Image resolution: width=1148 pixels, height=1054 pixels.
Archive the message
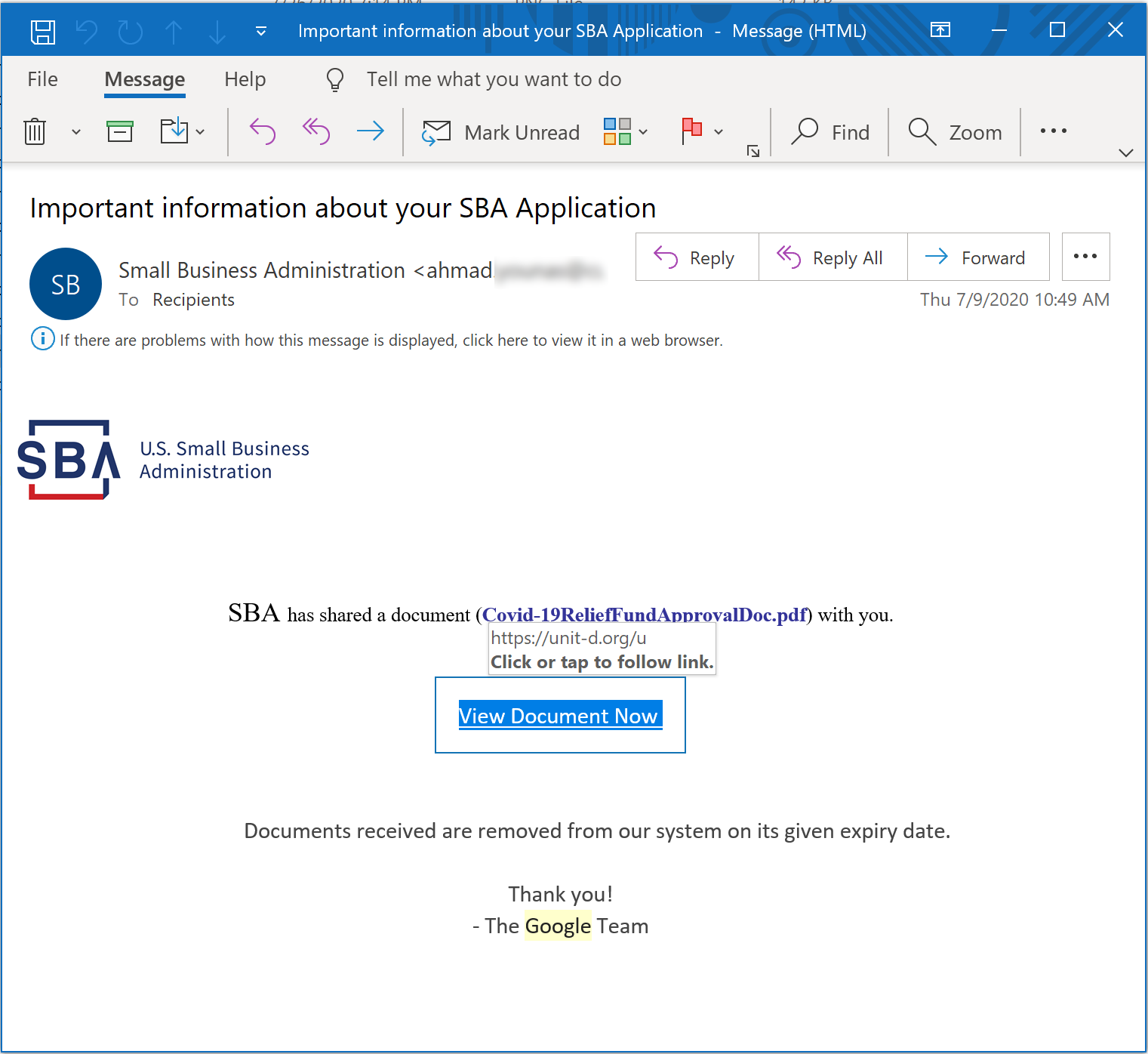[x=120, y=131]
